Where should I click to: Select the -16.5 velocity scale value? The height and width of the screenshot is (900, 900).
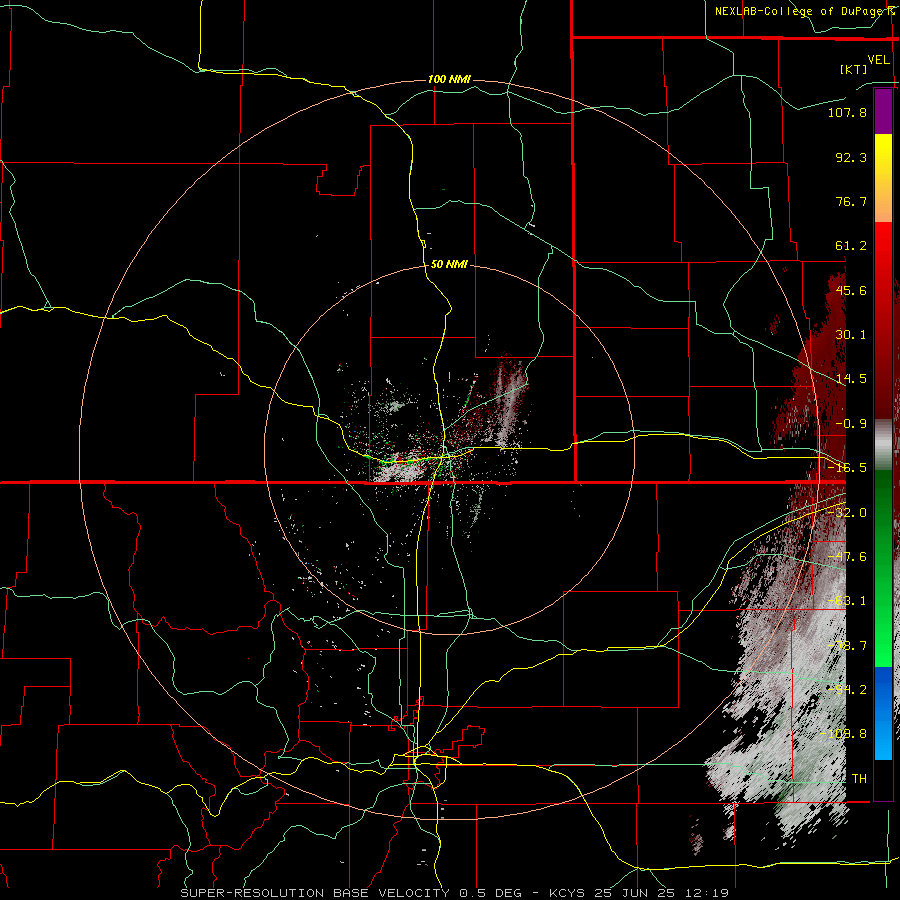coord(847,468)
